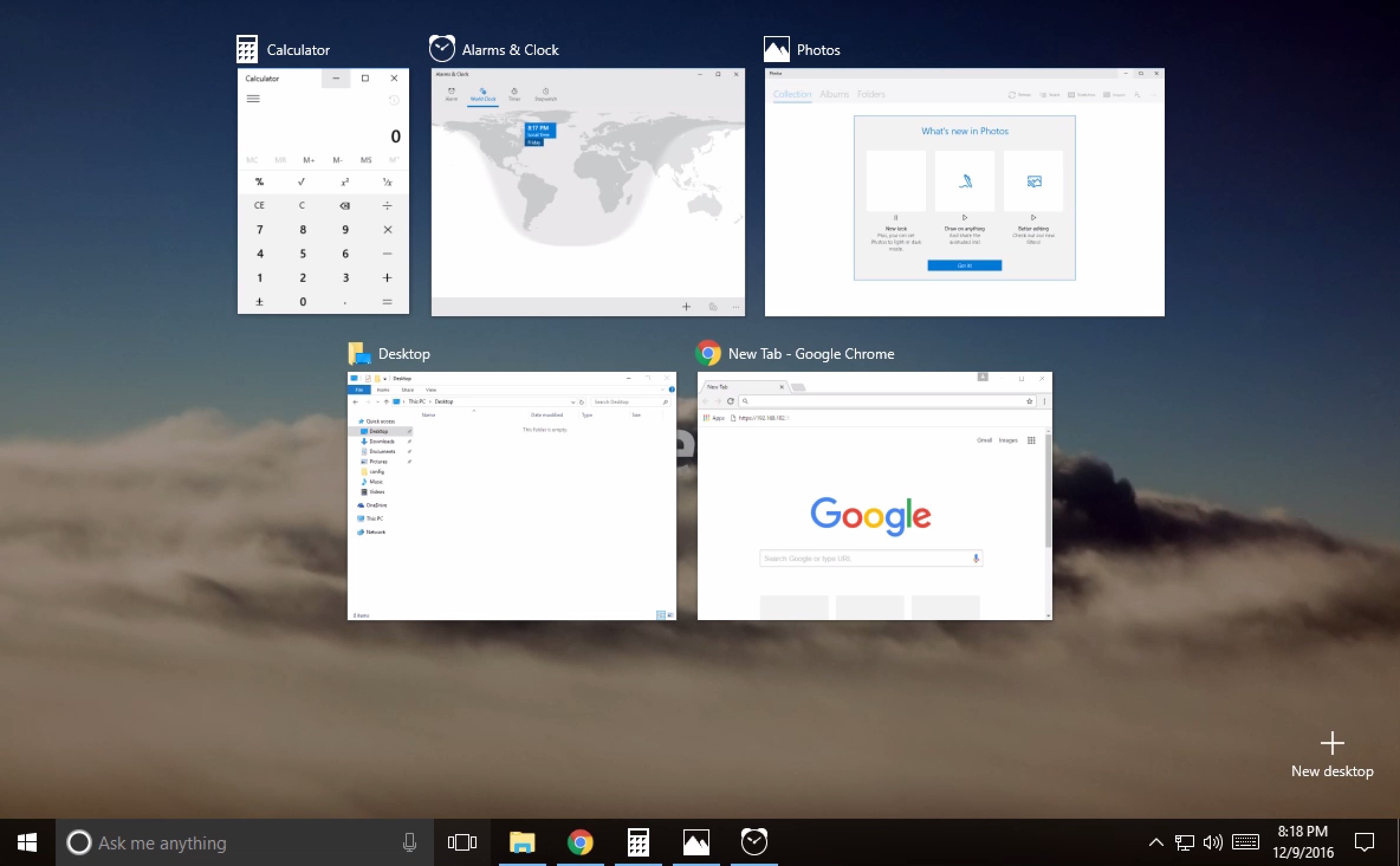Open the Windows Start menu

click(27, 842)
